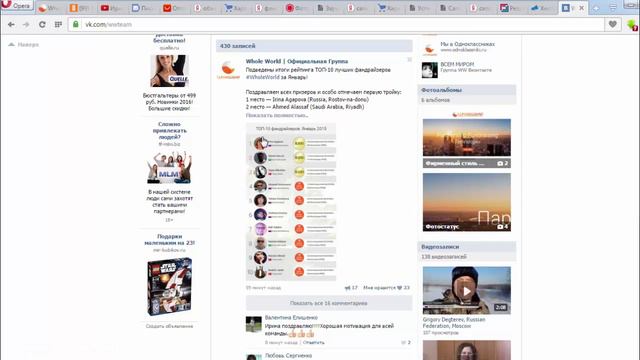Open Grigory Degterev video title link
Viewport: 640px width, 360px height.
tap(454, 323)
